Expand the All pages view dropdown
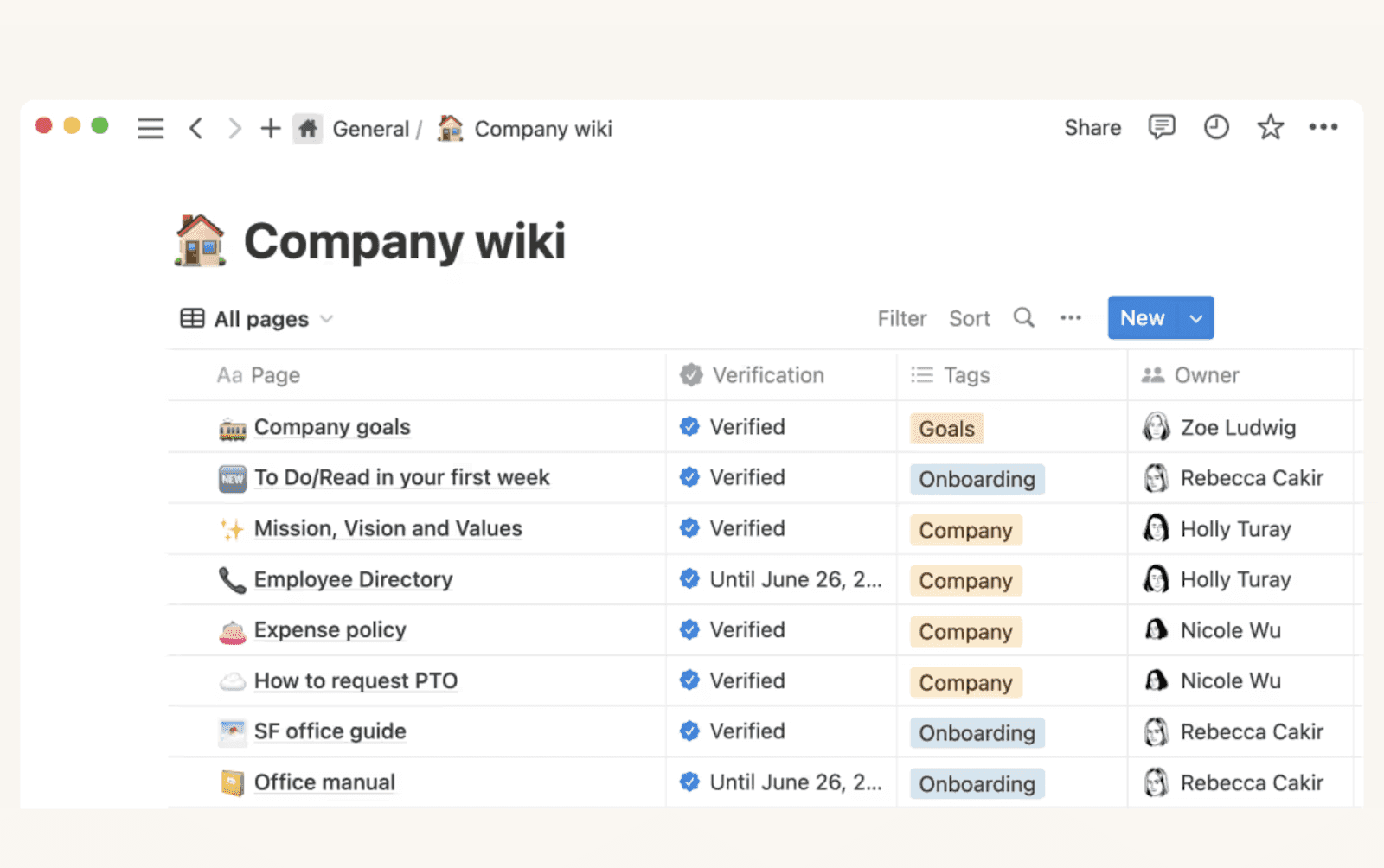This screenshot has height=868, width=1384. coord(326,318)
